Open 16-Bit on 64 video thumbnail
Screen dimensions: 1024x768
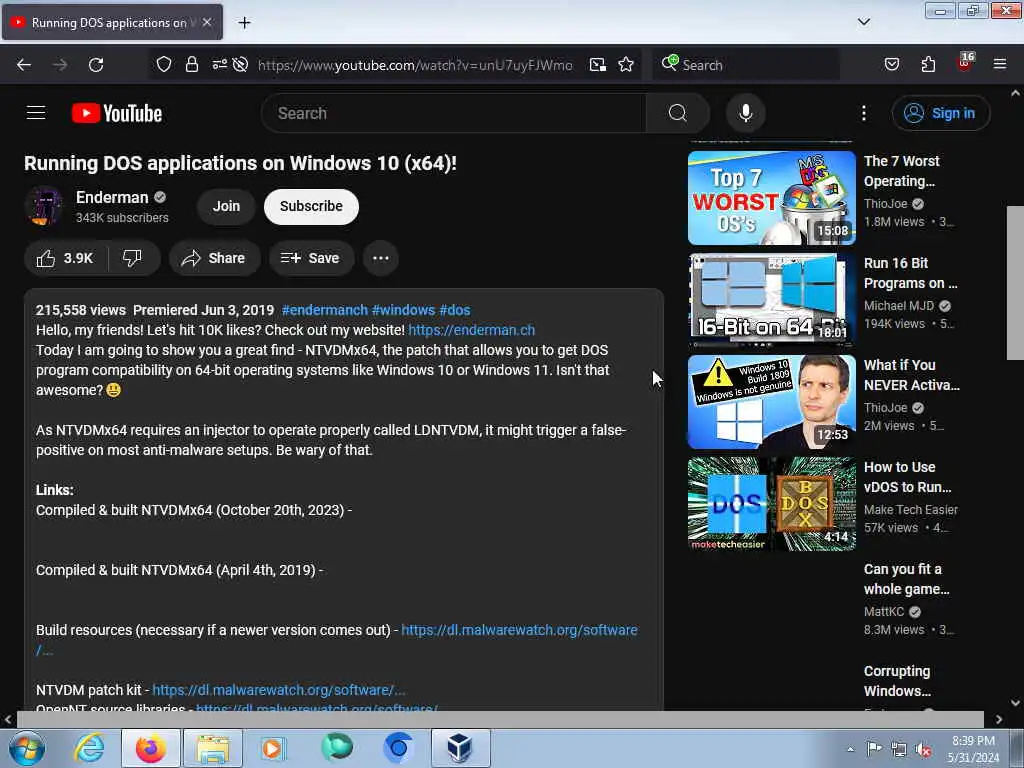[771, 300]
